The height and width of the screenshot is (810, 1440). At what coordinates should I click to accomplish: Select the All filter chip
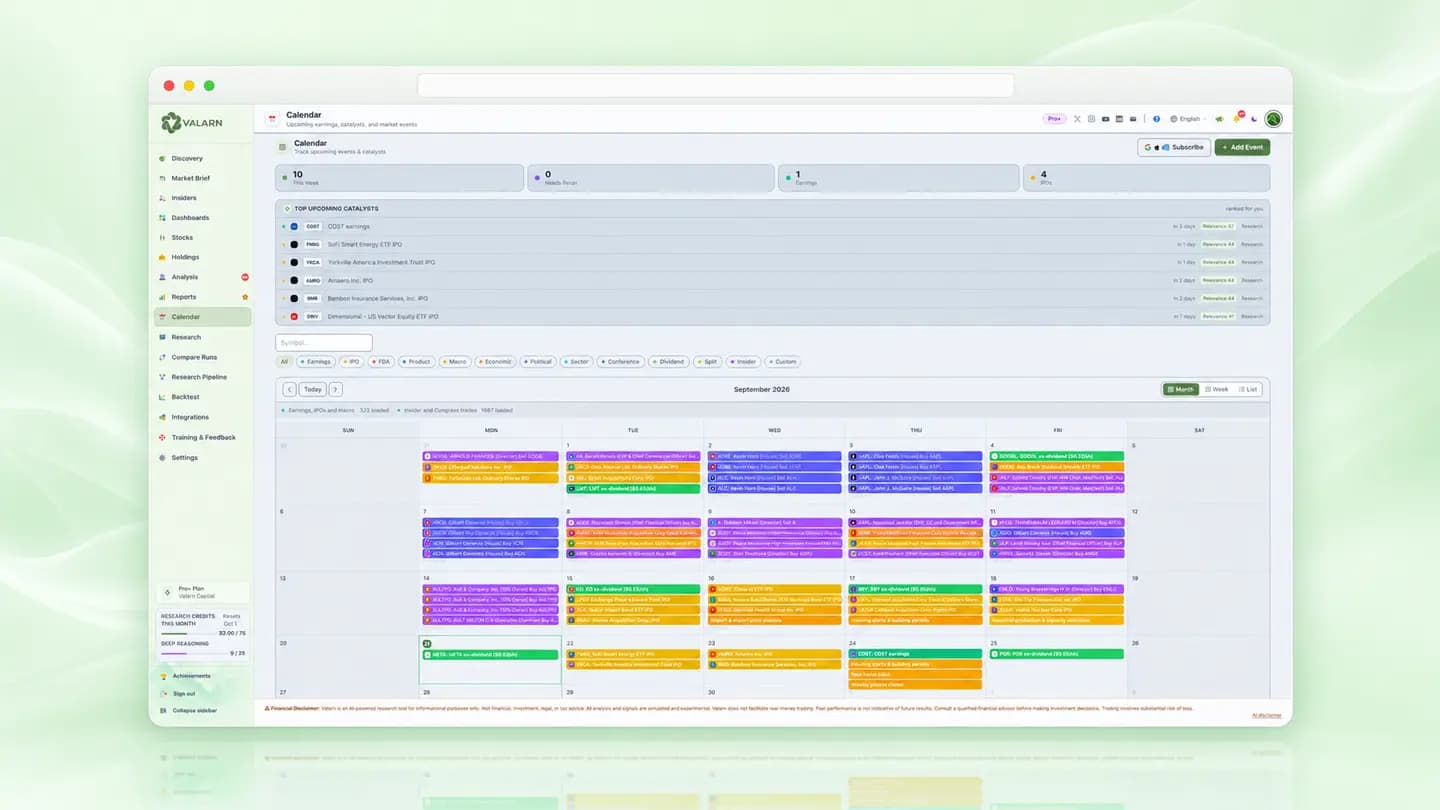point(284,362)
